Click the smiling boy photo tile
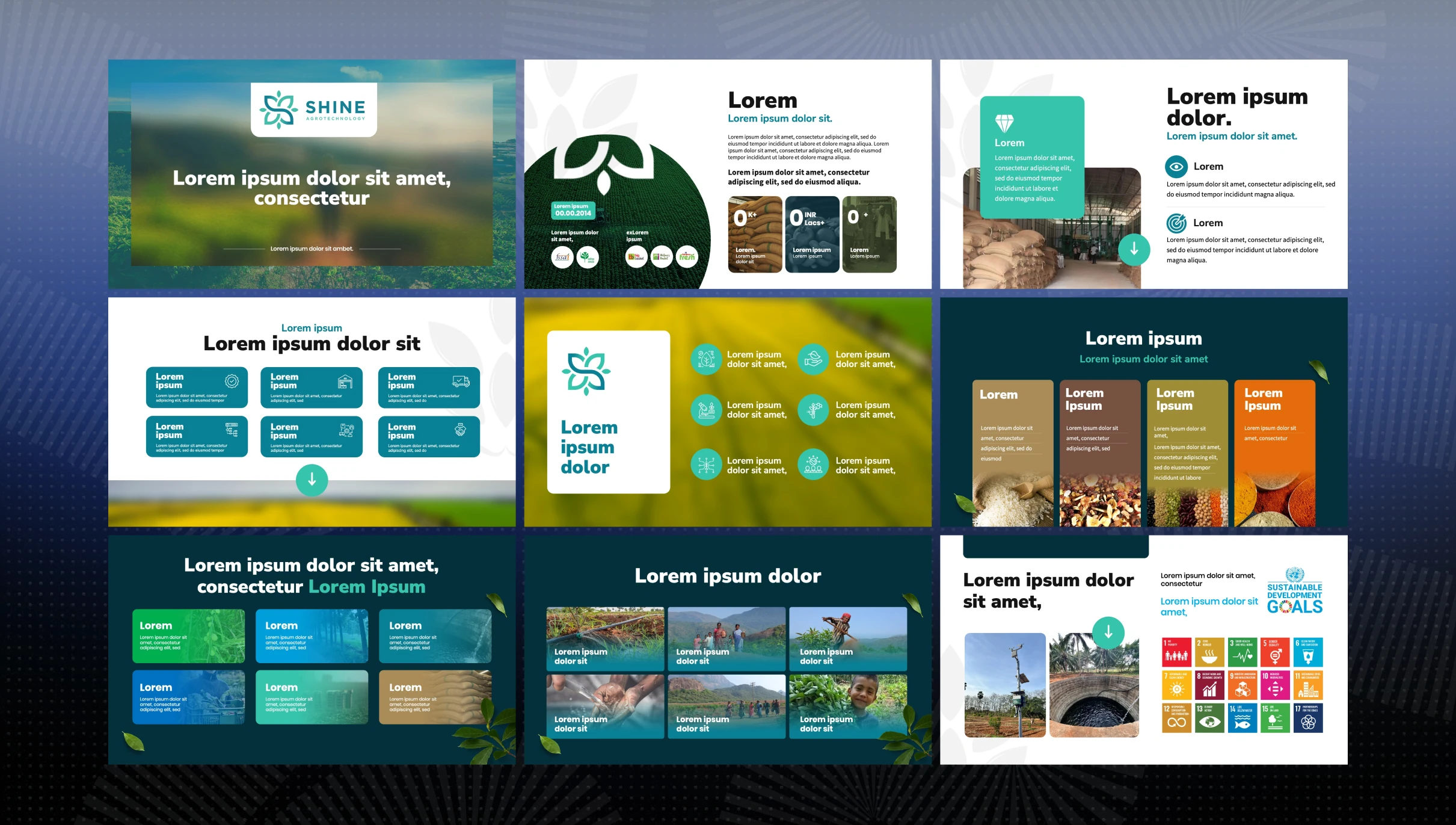This screenshot has height=825, width=1456. (848, 706)
